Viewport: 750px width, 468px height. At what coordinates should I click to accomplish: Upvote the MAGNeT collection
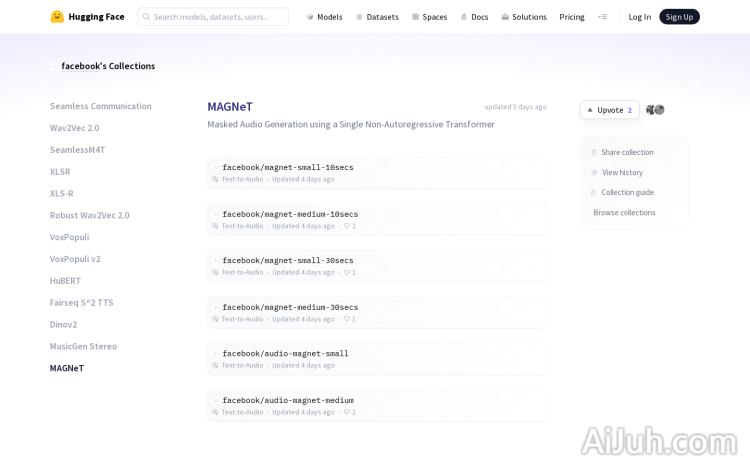pos(609,110)
